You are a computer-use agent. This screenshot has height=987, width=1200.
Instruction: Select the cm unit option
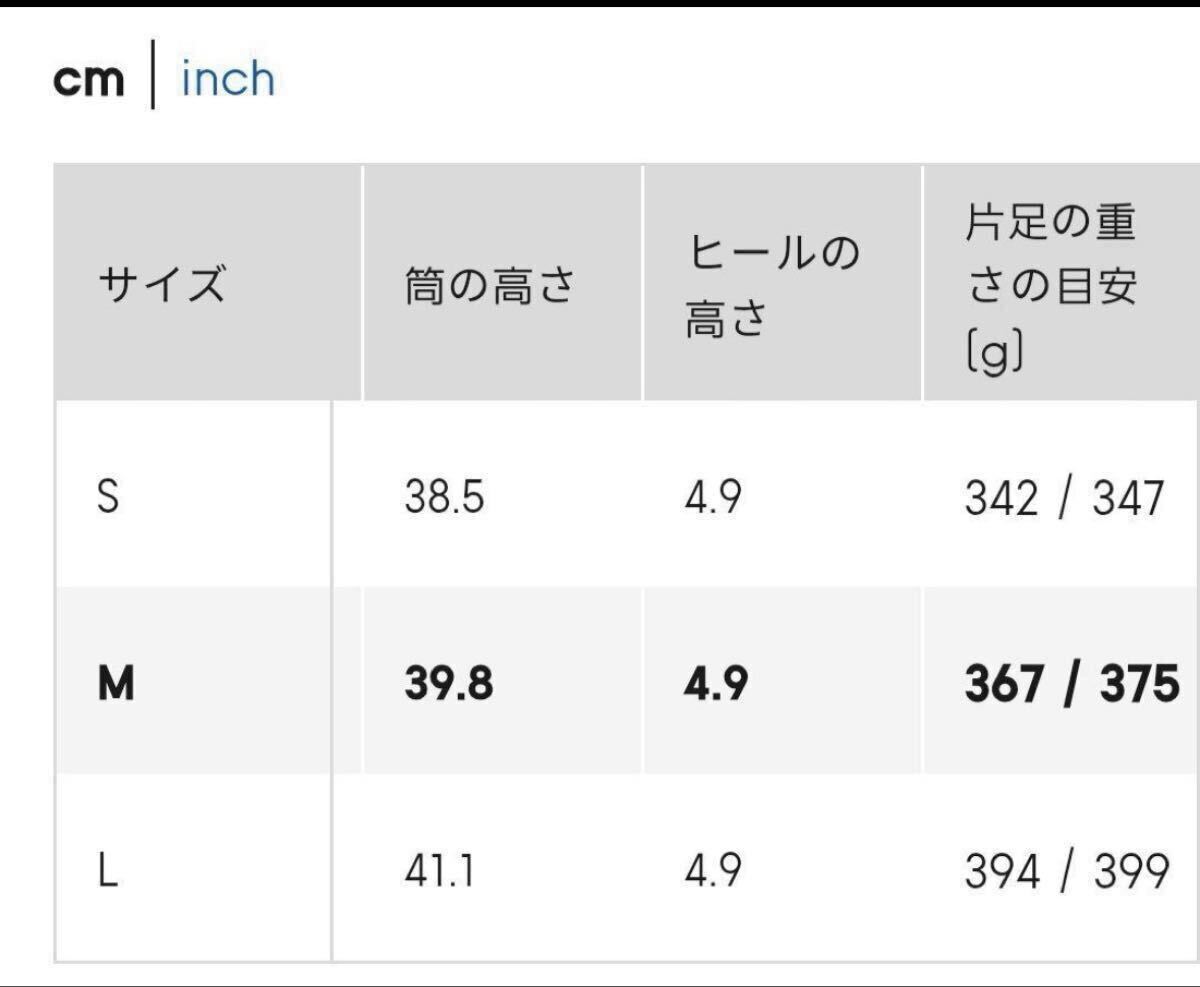(89, 81)
